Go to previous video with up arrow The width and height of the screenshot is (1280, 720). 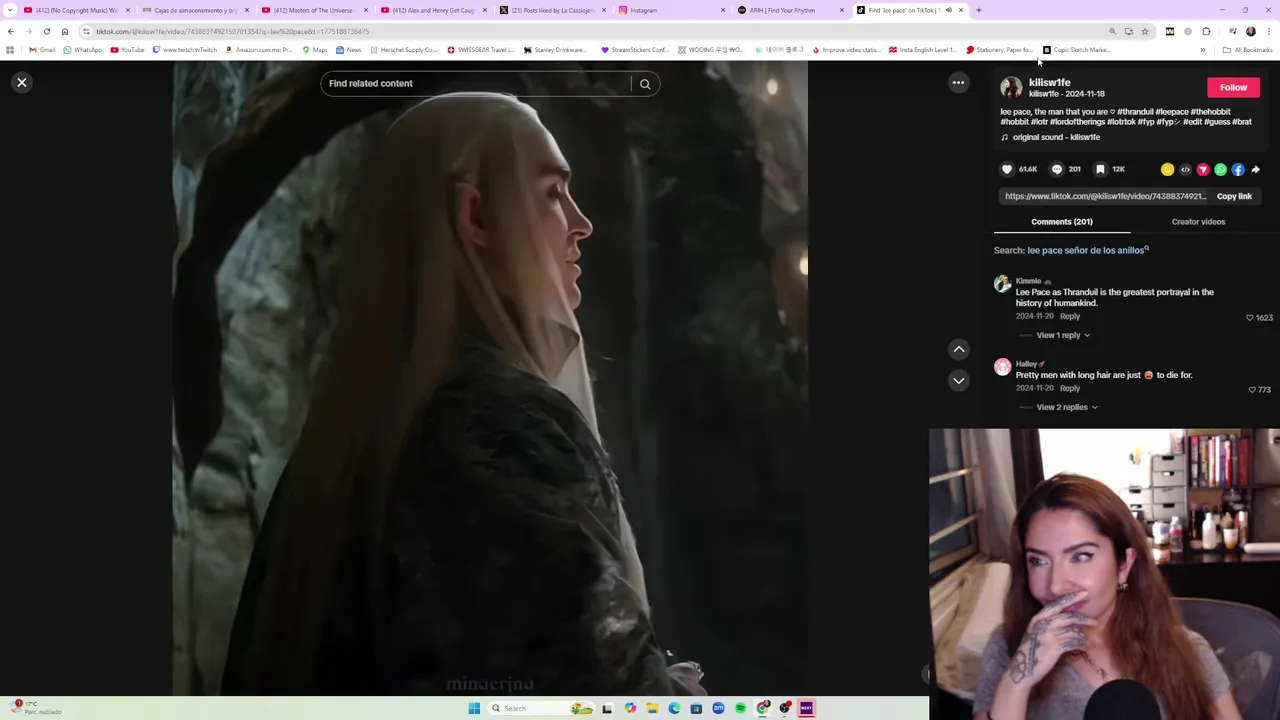coord(958,349)
